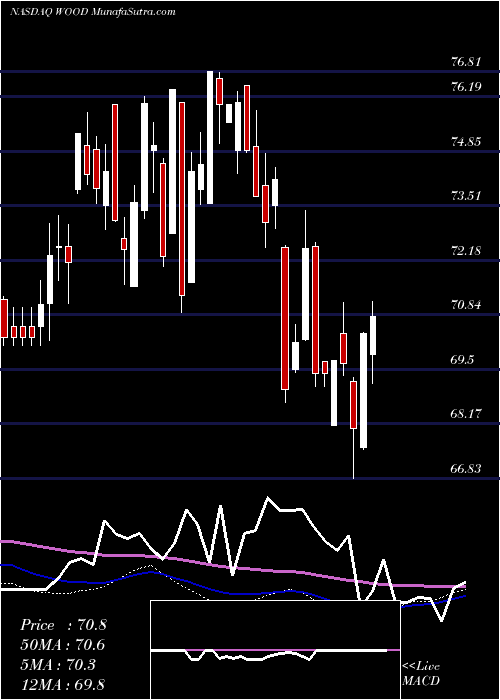Select the 76.81 price level label
Image resolution: width=500 pixels, height=700 pixels.
pyautogui.click(x=466, y=62)
